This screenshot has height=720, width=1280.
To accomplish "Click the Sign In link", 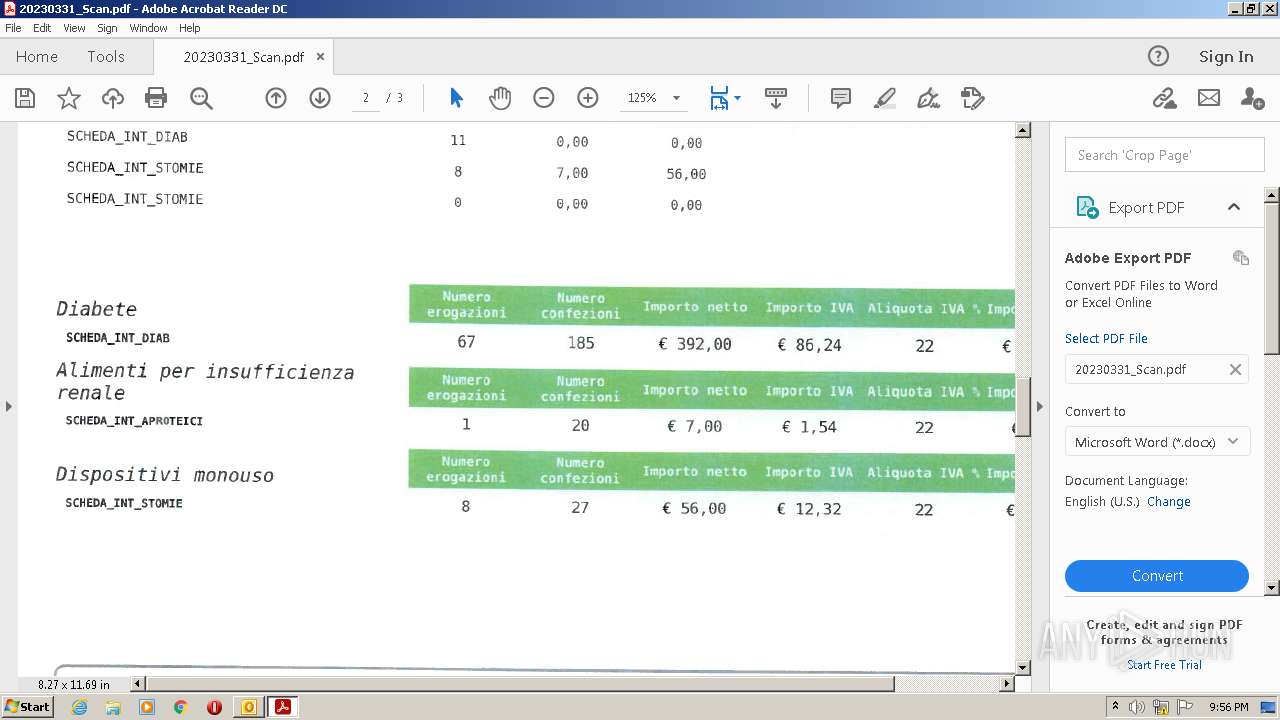I will click(x=1226, y=57).
